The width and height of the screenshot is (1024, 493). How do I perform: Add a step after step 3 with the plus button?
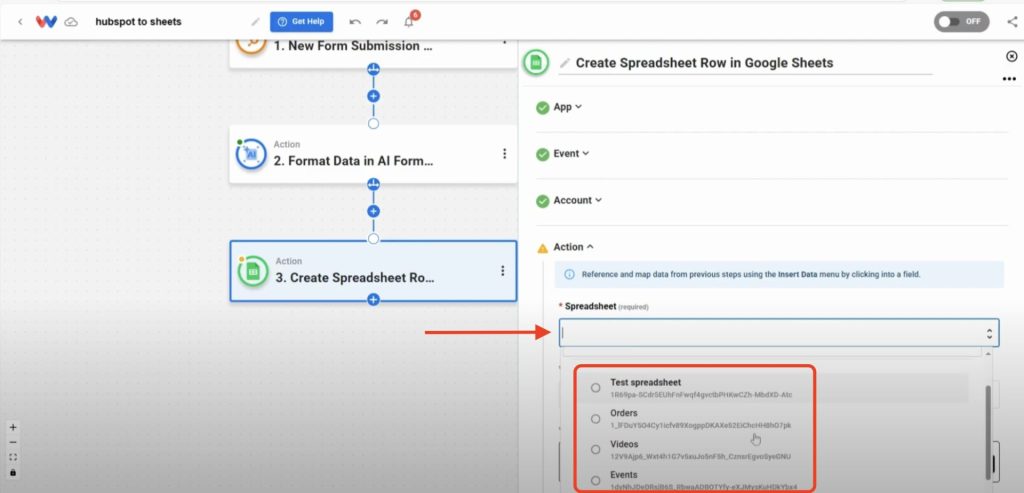pos(373,300)
